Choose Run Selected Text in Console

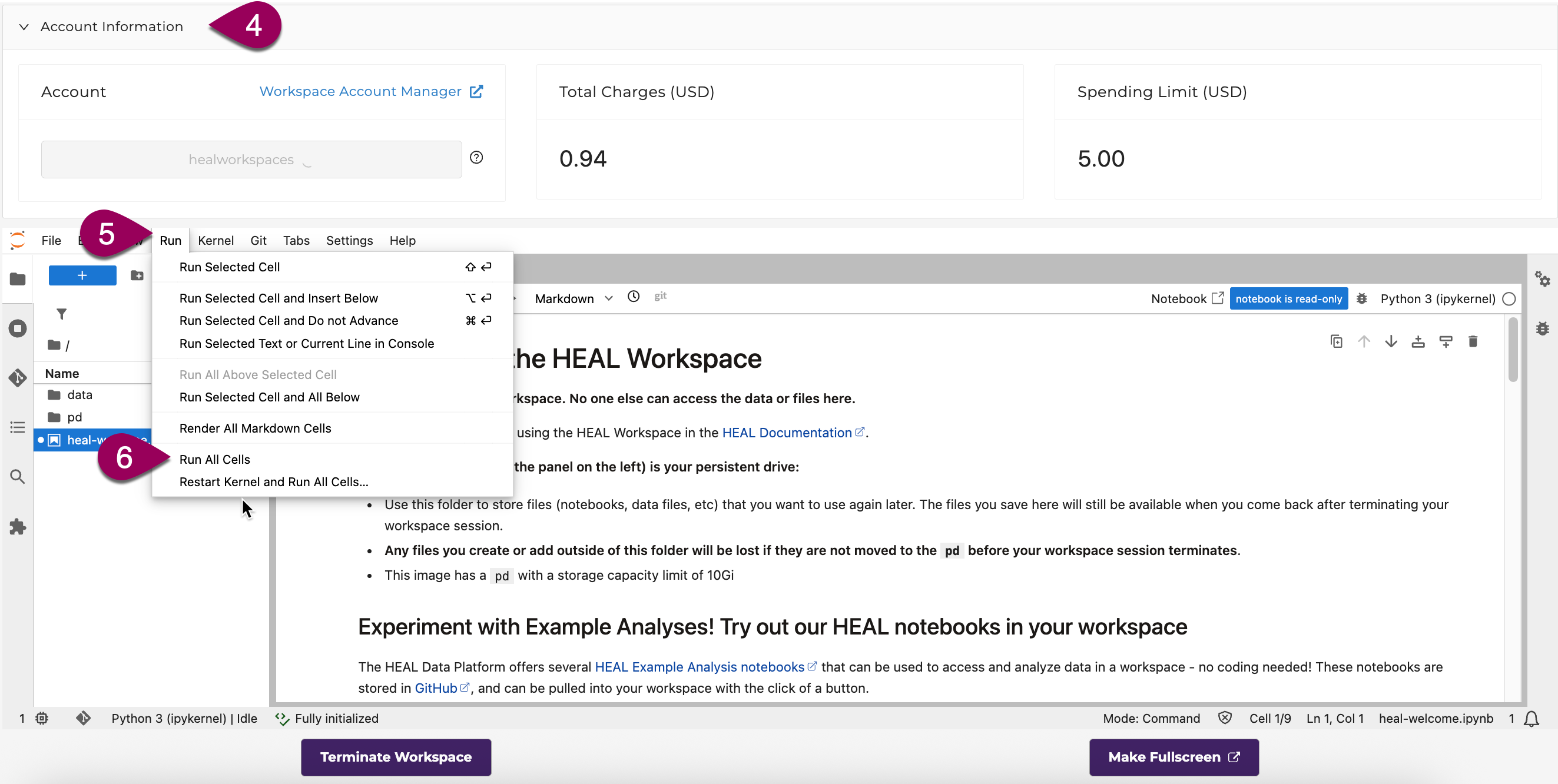pyautogui.click(x=333, y=343)
